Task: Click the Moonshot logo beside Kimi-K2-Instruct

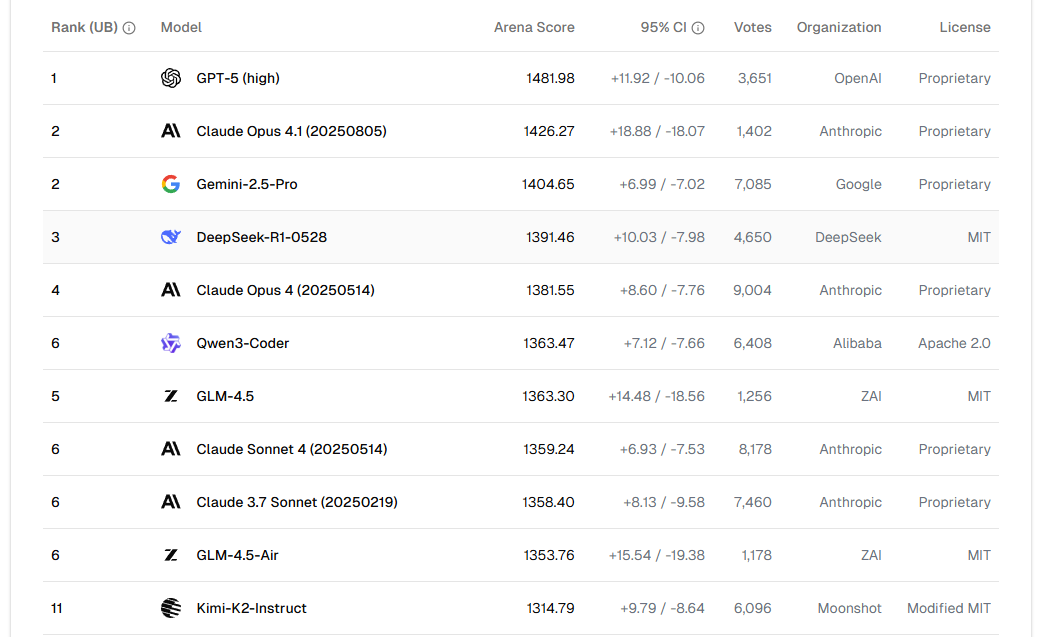Action: tap(171, 608)
